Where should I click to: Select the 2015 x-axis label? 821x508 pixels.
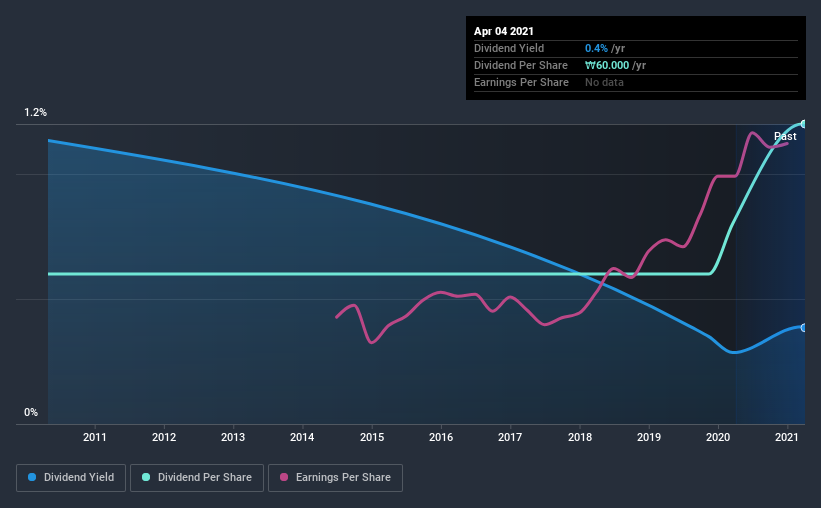click(x=372, y=437)
